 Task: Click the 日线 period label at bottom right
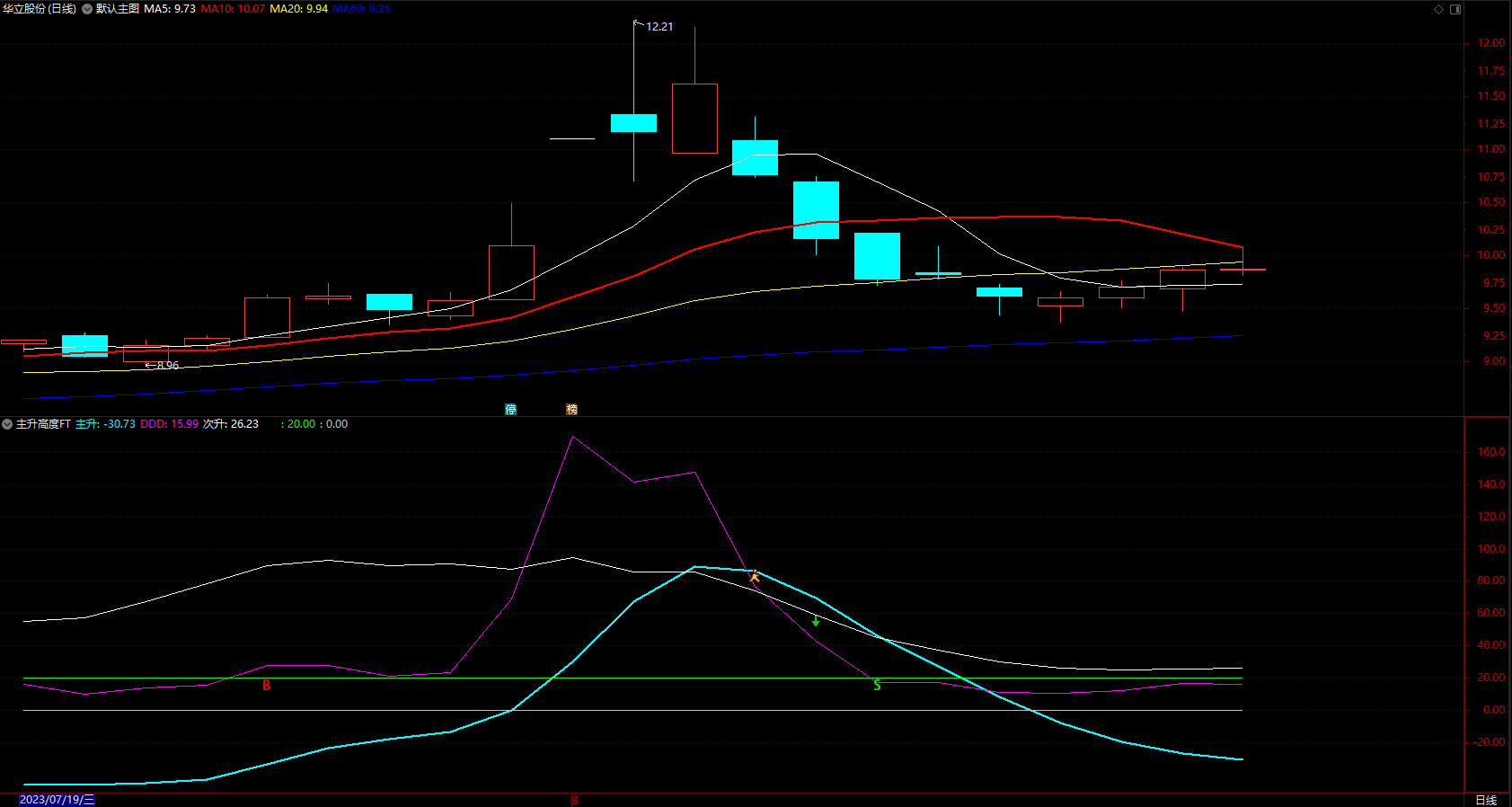1486,800
